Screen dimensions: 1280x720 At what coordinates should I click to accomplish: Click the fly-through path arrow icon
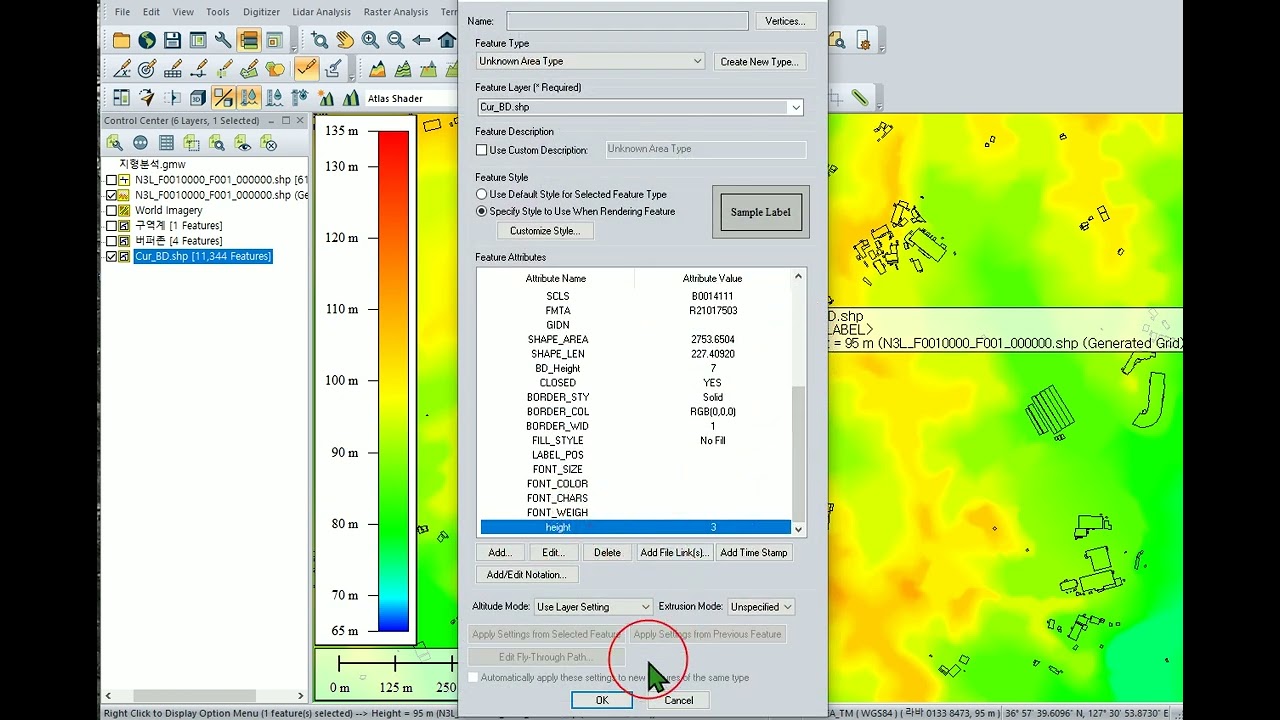point(147,98)
